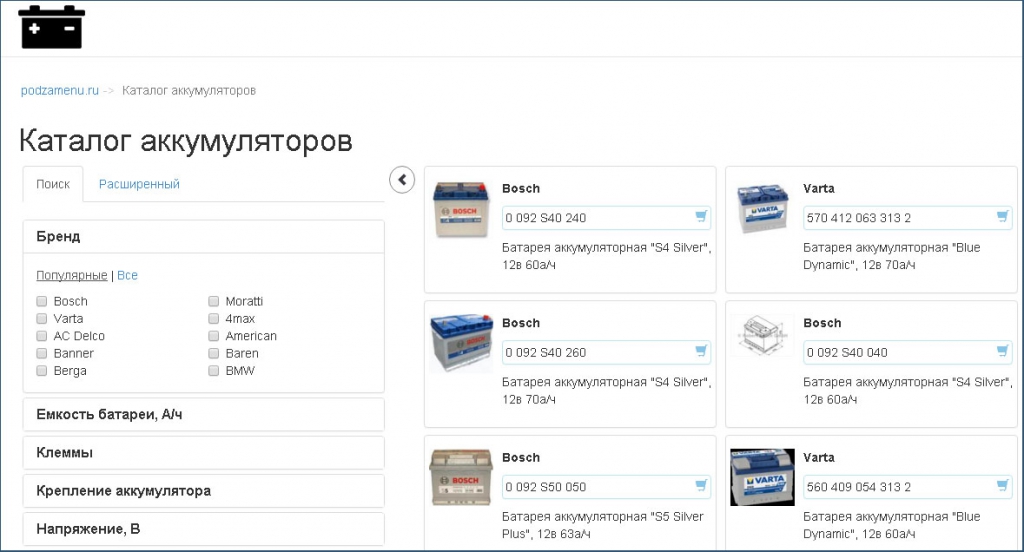
Task: Collapse filter panel with left arrow button
Action: coord(402,180)
